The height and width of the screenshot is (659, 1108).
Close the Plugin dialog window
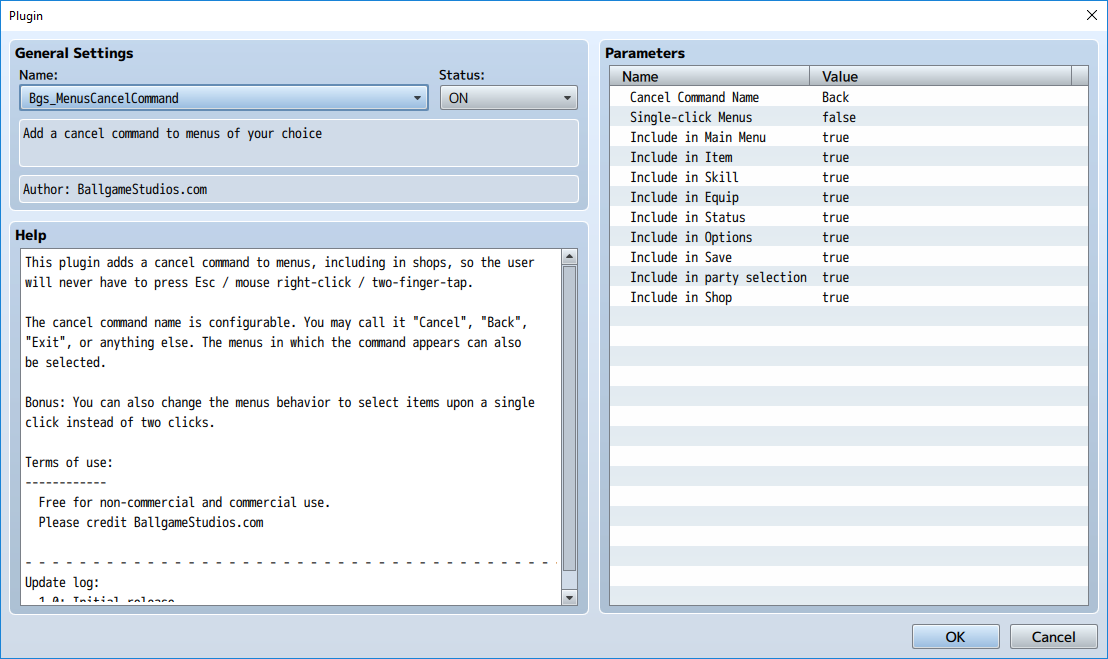click(1091, 16)
